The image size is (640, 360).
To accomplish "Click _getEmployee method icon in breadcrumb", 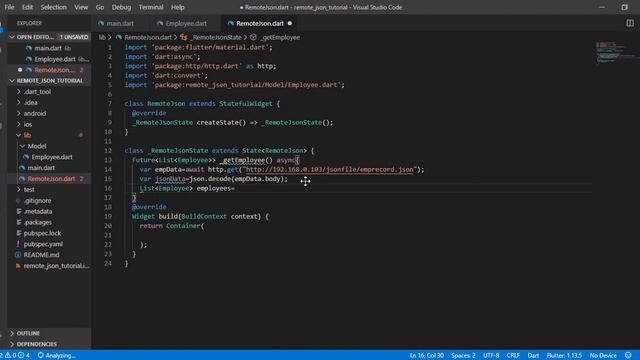I will (x=253, y=37).
